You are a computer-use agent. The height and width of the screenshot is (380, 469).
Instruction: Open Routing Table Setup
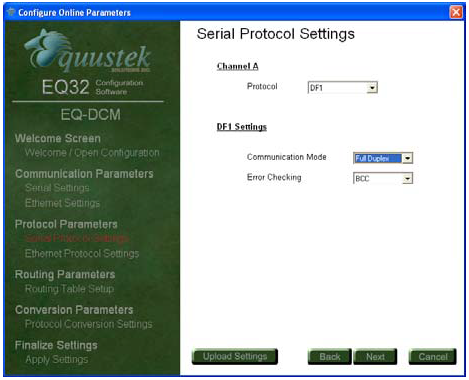(x=69, y=289)
